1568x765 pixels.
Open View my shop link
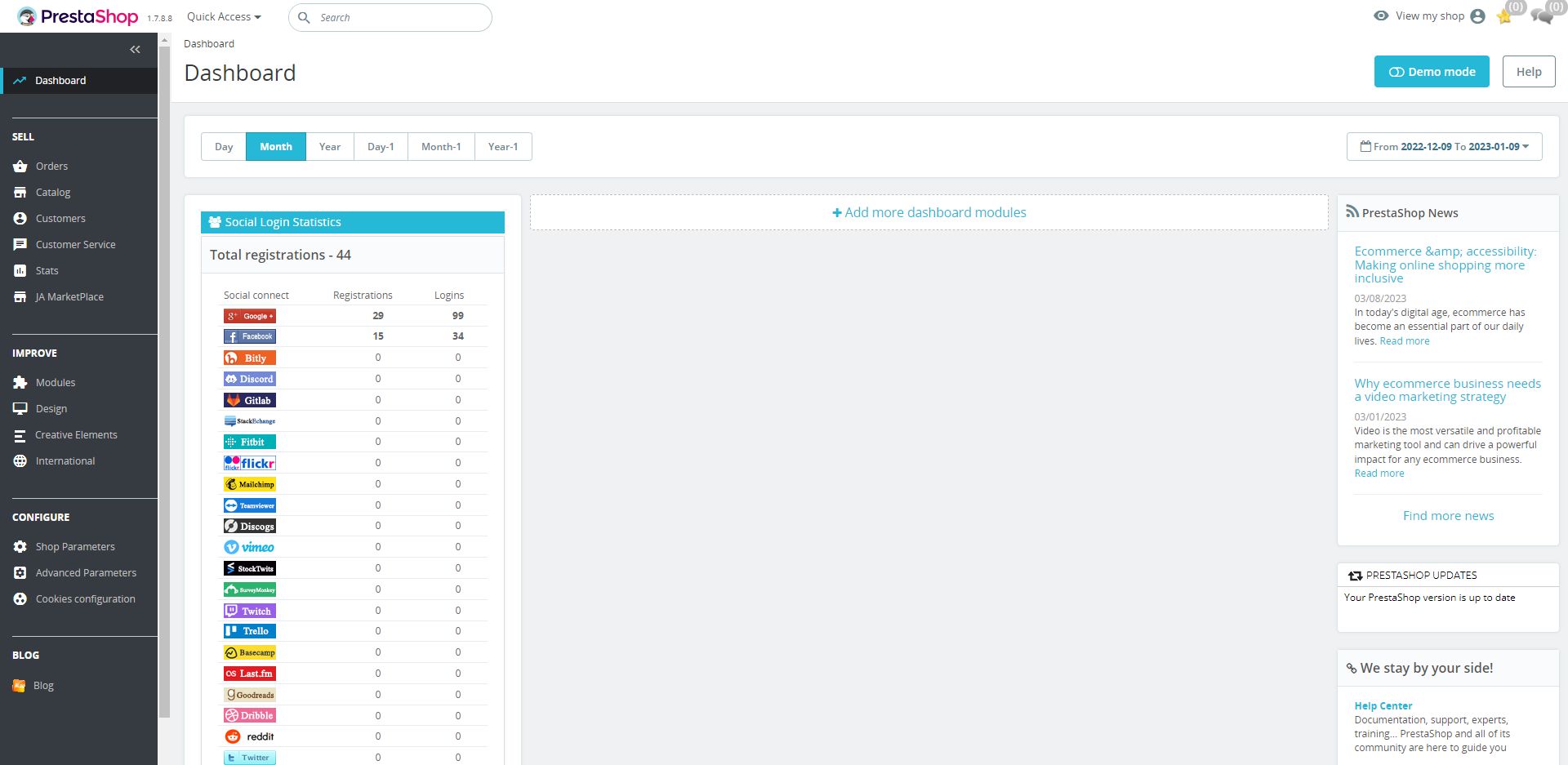click(1419, 16)
